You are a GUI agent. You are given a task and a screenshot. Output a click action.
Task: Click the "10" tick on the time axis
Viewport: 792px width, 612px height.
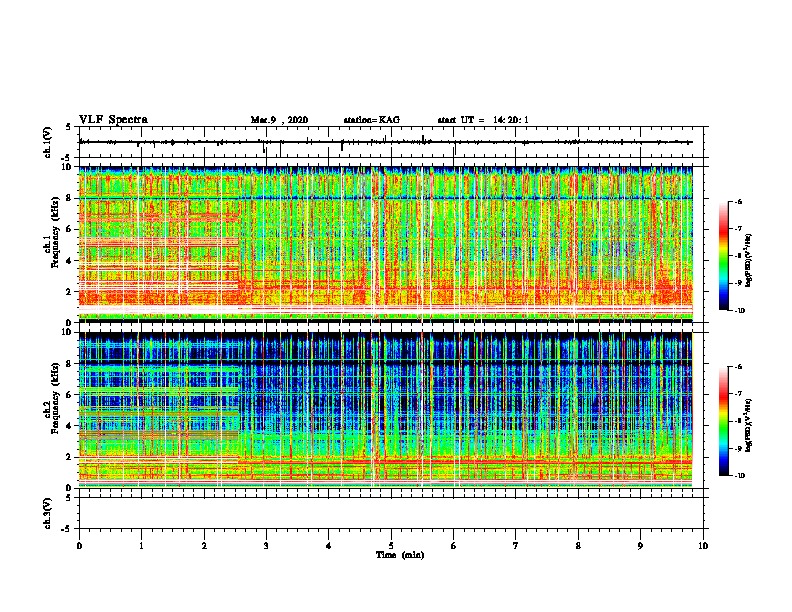(703, 545)
